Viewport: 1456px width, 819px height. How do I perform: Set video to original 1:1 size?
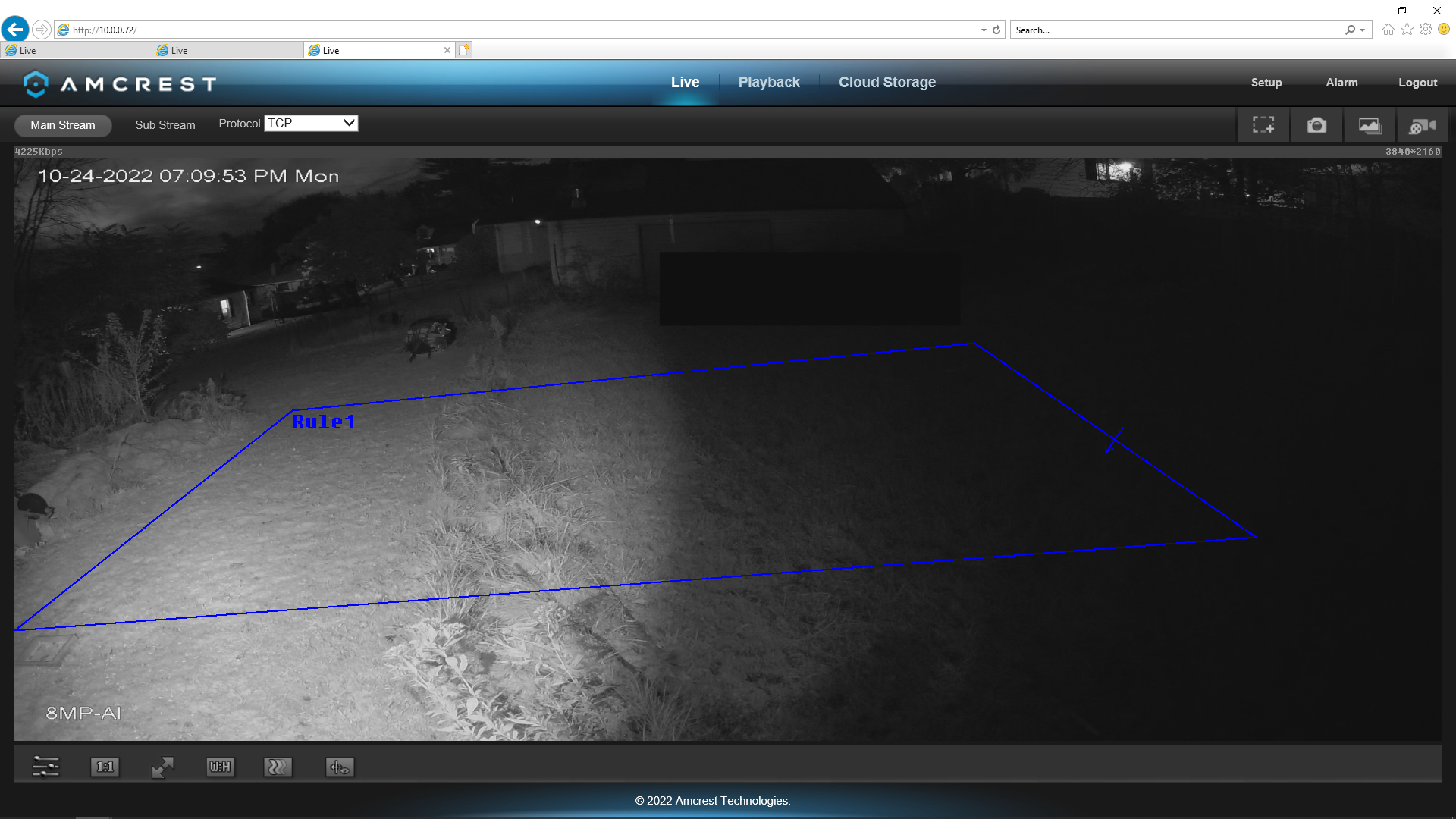pyautogui.click(x=105, y=767)
